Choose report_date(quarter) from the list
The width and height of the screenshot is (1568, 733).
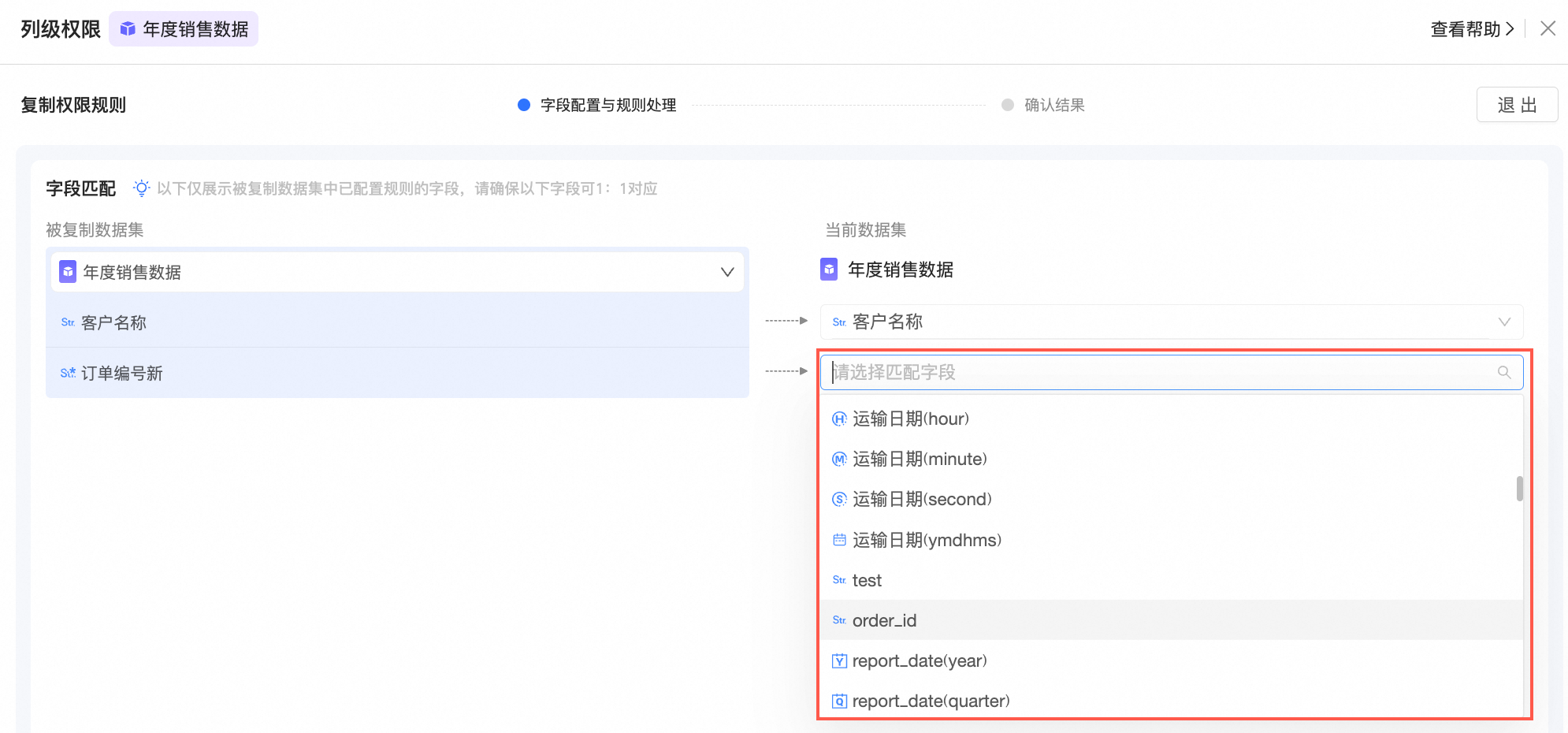click(x=1171, y=701)
